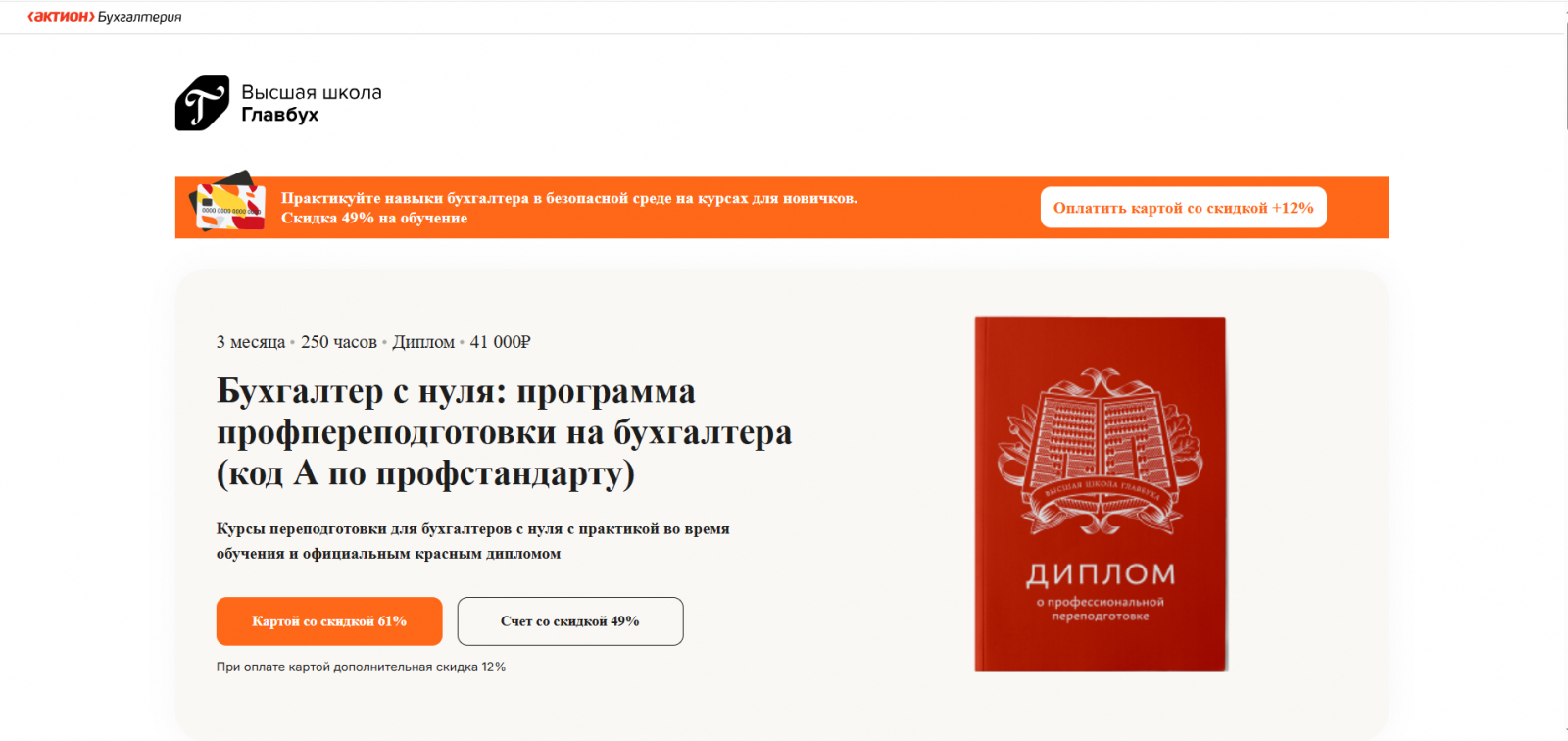Click the Курсы переподготовки description paragraph
The image size is (1568, 741).
(473, 541)
